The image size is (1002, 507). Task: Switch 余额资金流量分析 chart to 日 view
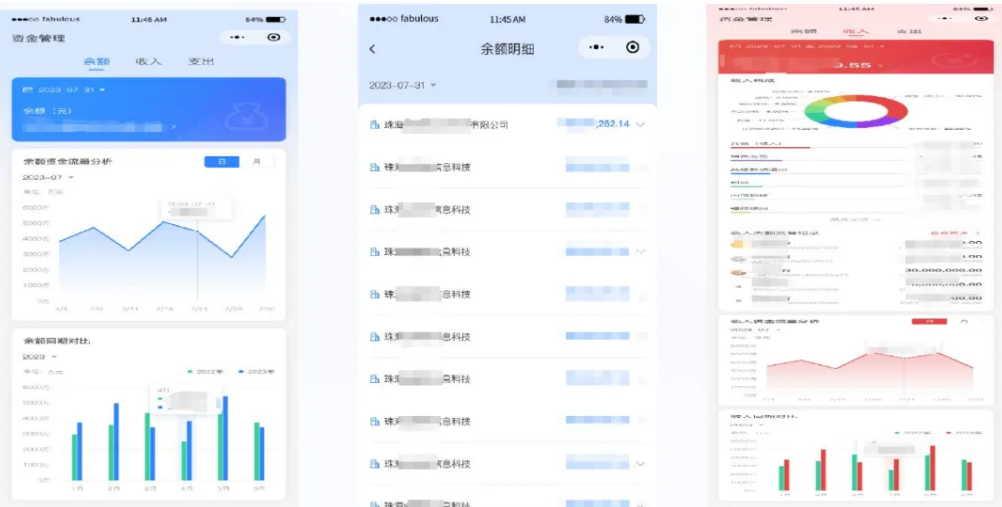221,161
